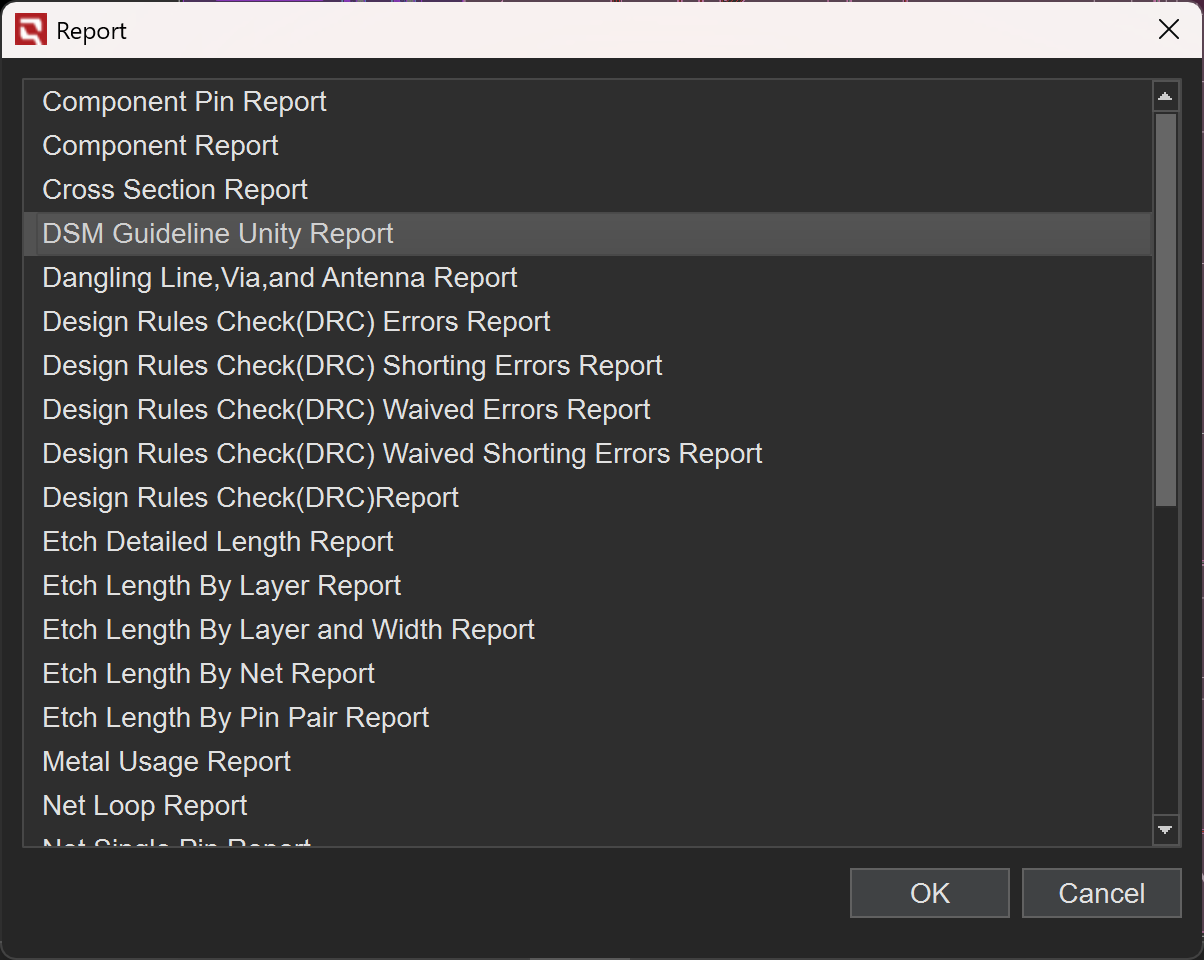Viewport: 1204px width, 960px height.
Task: Select Net Loop Report
Action: coord(145,806)
